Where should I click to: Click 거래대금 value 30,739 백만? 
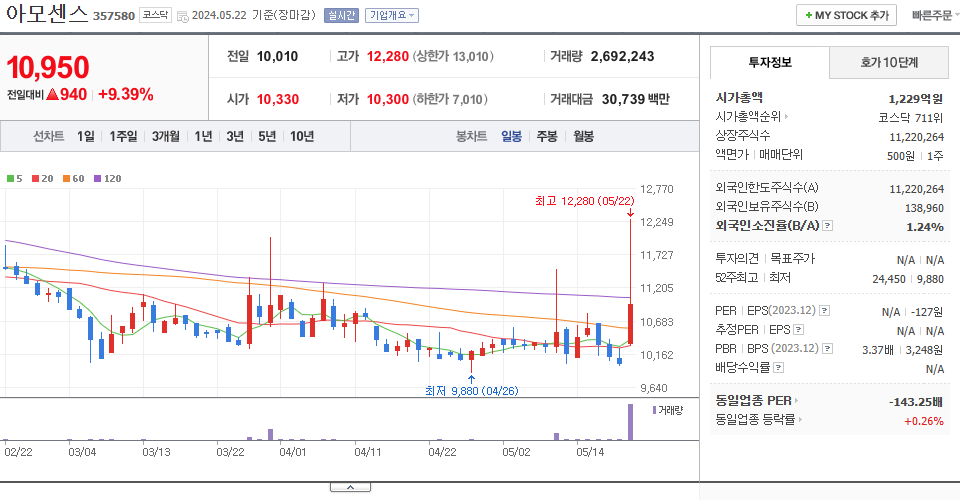(636, 99)
